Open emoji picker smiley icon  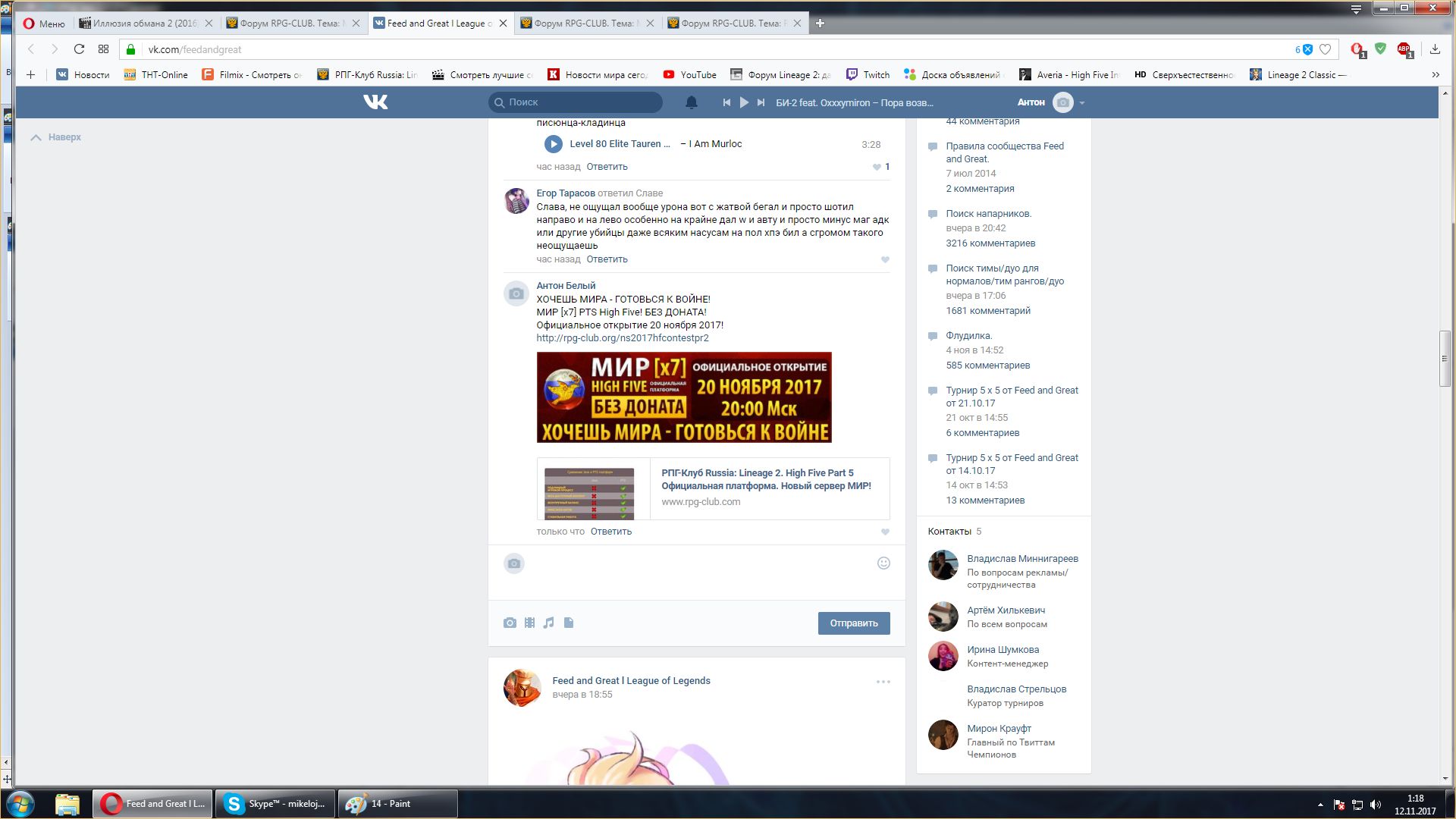tap(883, 563)
